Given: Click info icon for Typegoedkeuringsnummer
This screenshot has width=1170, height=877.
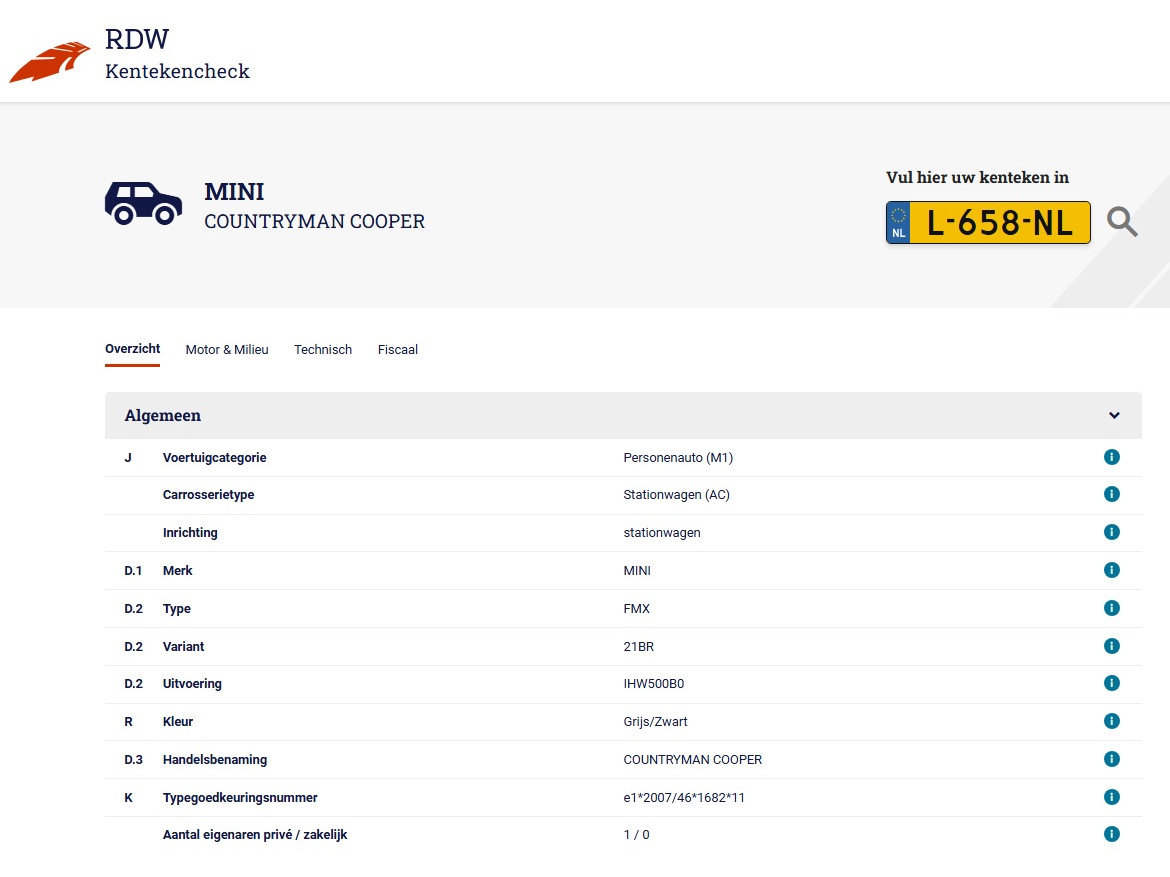Looking at the screenshot, I should [1111, 797].
